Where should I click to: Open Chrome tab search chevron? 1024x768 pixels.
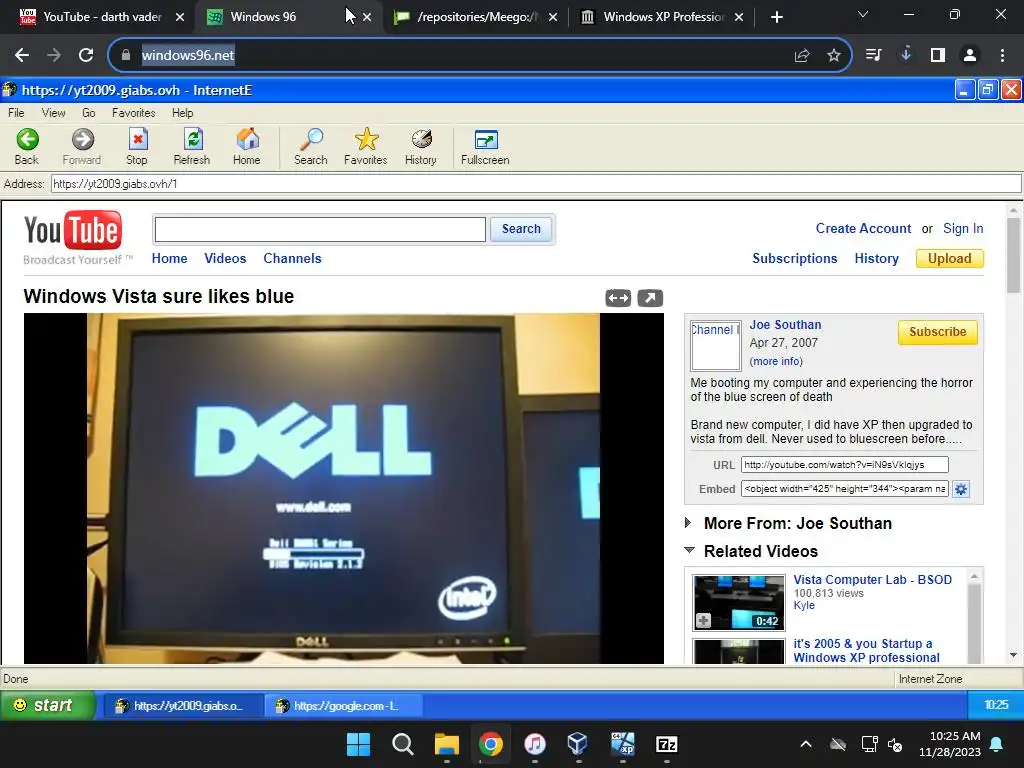pos(863,14)
